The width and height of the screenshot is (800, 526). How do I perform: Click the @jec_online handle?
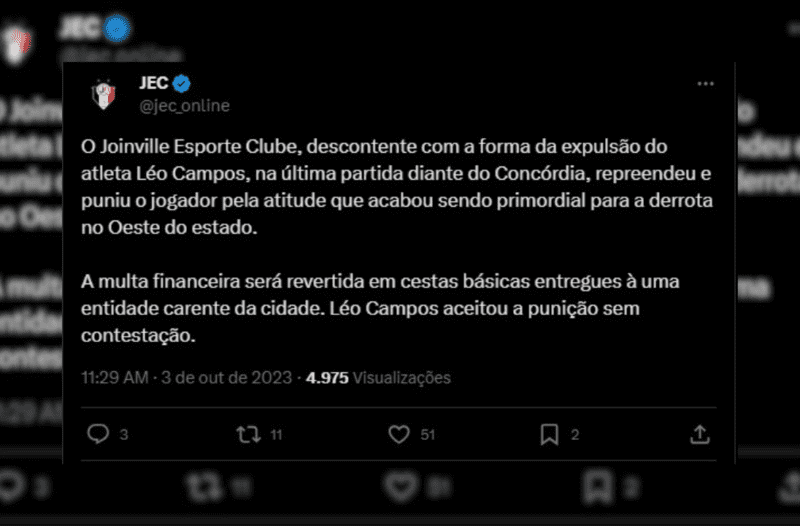pos(185,106)
